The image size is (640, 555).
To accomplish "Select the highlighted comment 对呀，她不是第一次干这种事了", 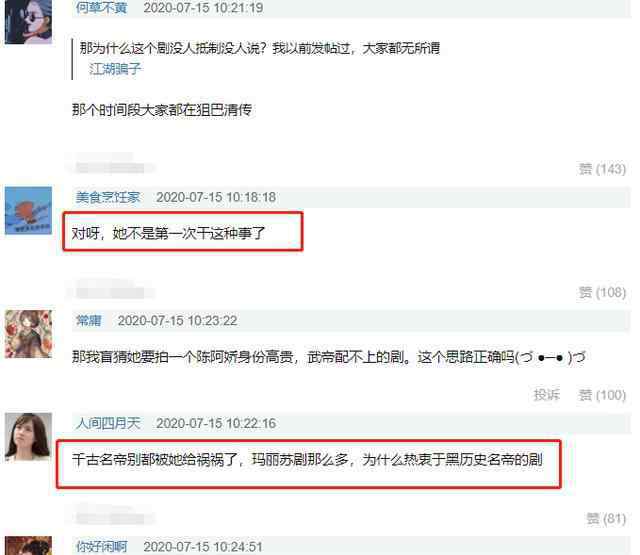I will click(169, 233).
